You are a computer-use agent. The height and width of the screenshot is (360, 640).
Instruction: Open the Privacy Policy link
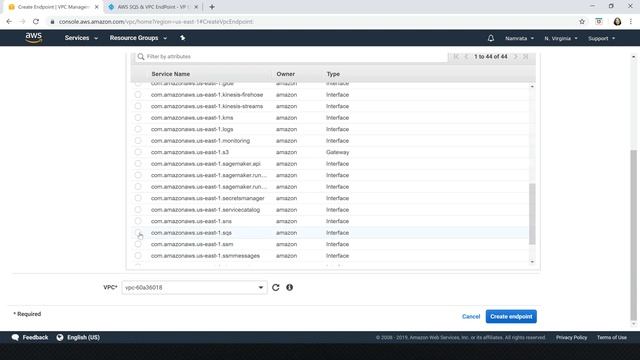(571, 337)
